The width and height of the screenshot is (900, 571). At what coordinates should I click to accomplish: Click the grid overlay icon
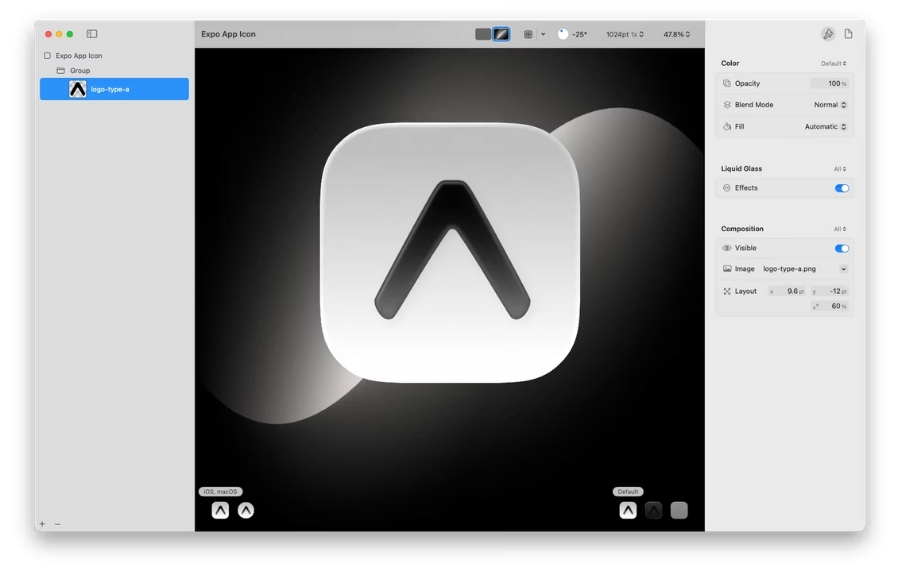point(528,34)
